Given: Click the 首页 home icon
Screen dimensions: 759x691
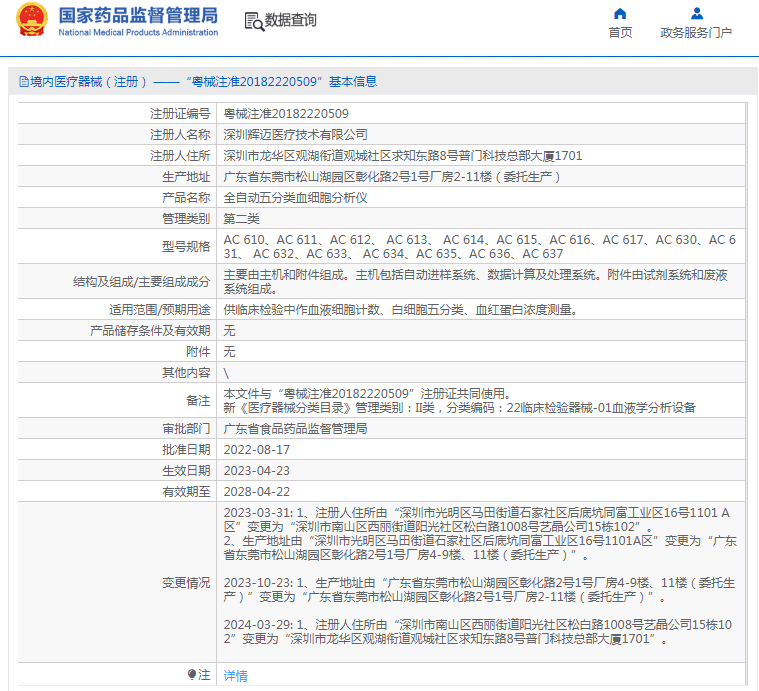Looking at the screenshot, I should (620, 13).
